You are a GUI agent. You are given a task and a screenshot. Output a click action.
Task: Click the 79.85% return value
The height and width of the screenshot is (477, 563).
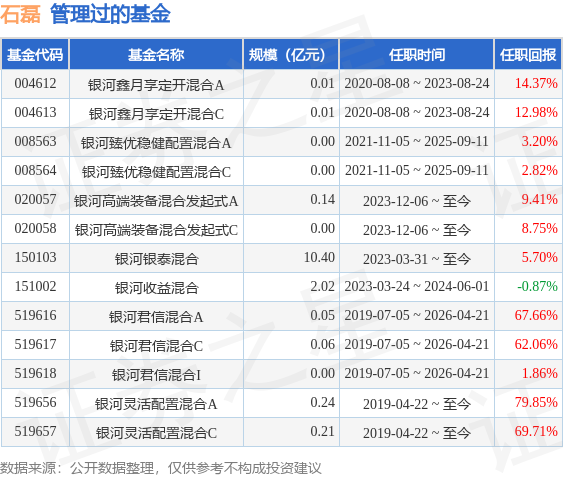(x=536, y=403)
